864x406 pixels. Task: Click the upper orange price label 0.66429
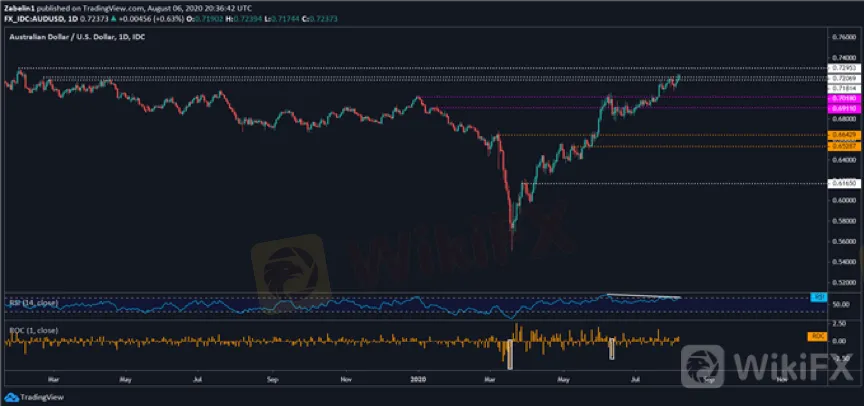tap(845, 135)
